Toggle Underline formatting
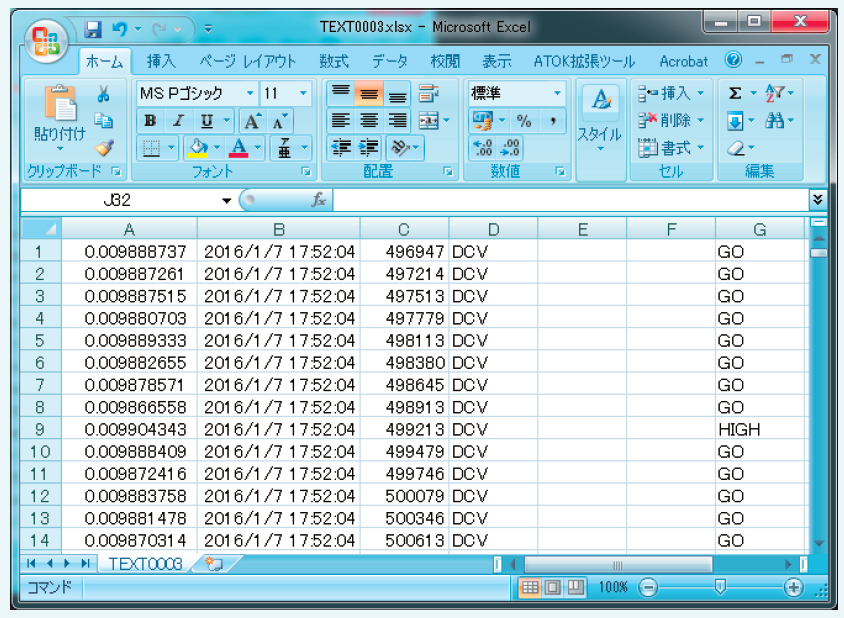844x618 pixels. (x=207, y=121)
